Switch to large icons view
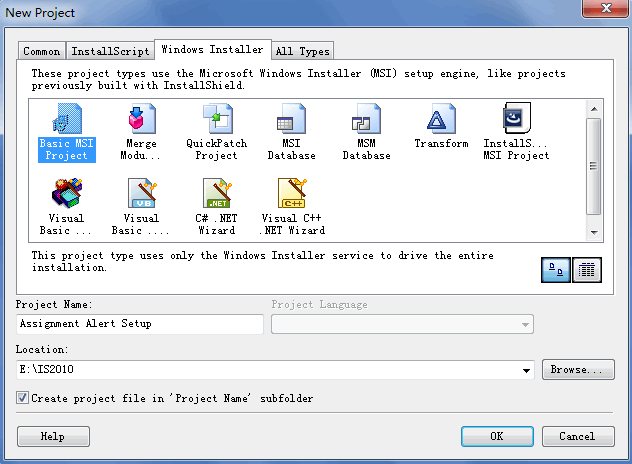 tap(555, 270)
